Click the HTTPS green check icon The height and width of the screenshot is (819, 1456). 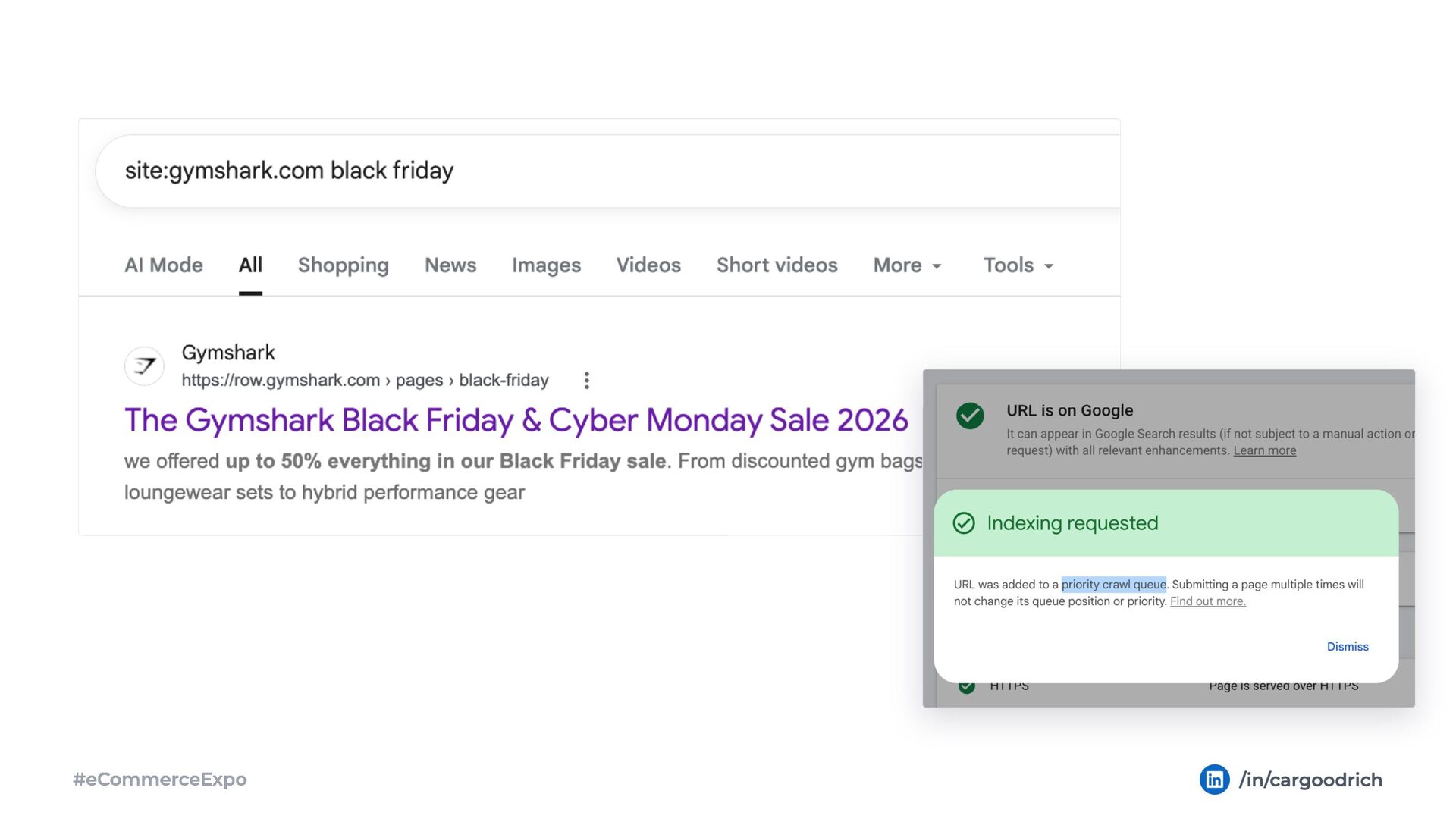(967, 686)
